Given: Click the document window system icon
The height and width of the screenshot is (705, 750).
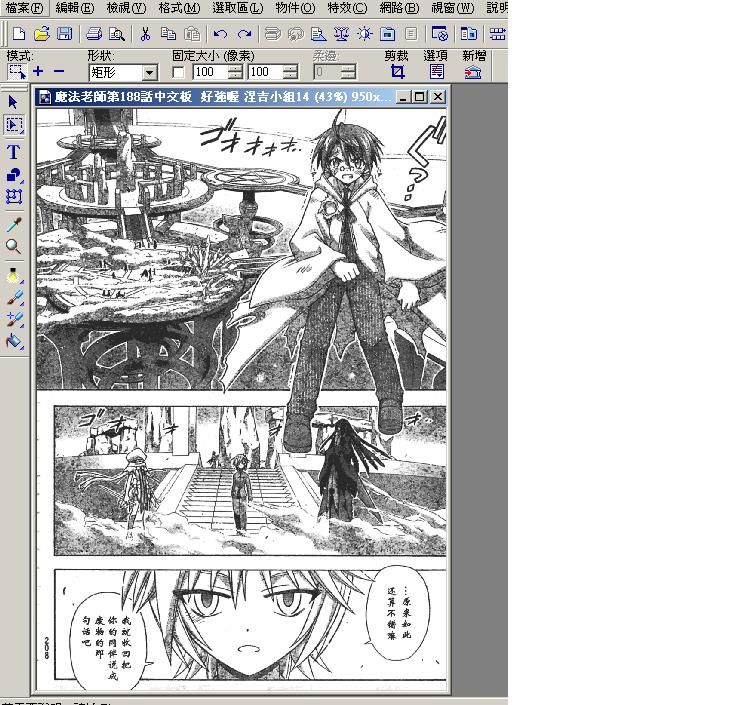Looking at the screenshot, I should click(44, 97).
